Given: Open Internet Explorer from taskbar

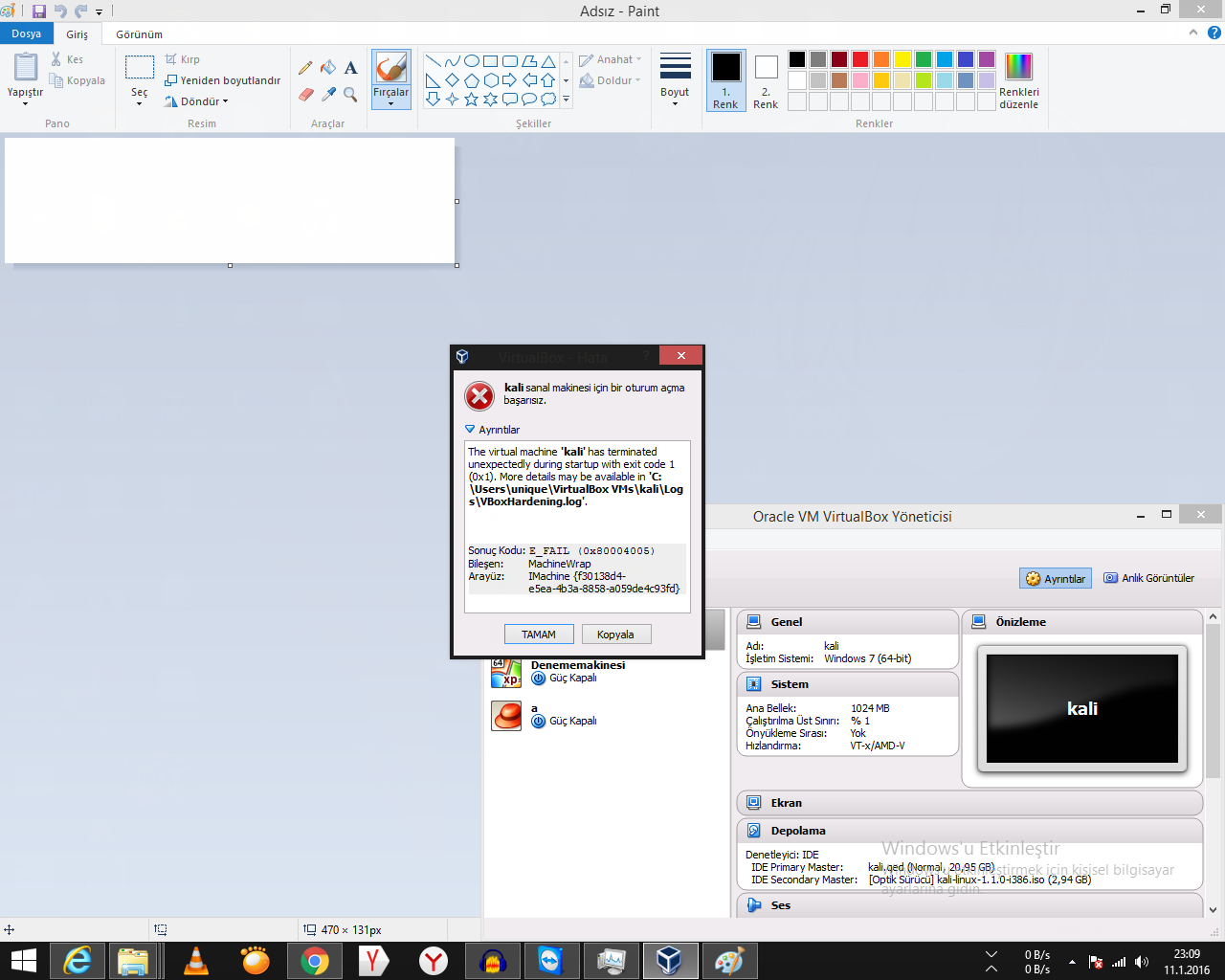Looking at the screenshot, I should click(x=78, y=960).
